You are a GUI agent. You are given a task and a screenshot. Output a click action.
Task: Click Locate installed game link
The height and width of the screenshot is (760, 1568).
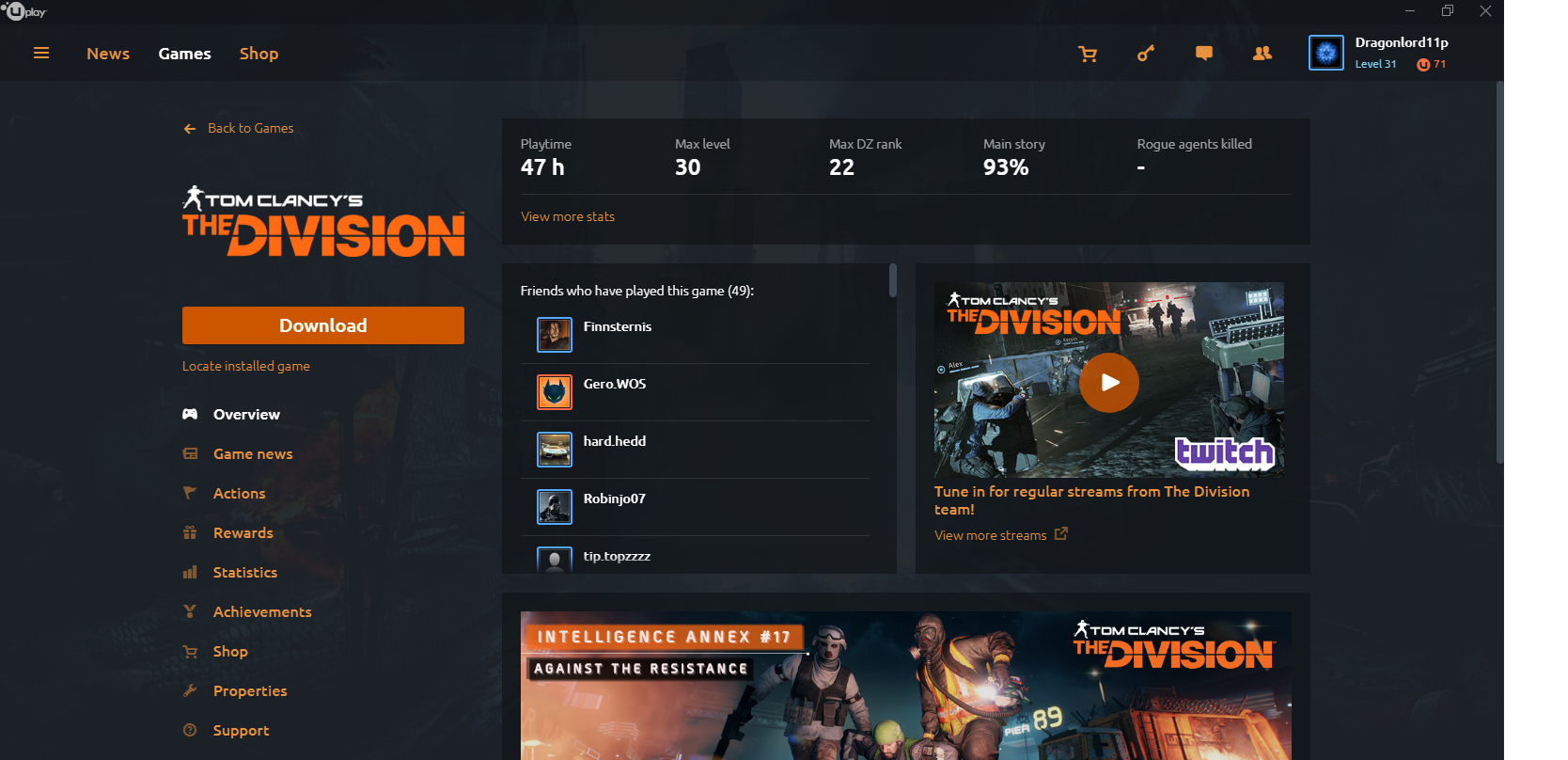point(246,366)
